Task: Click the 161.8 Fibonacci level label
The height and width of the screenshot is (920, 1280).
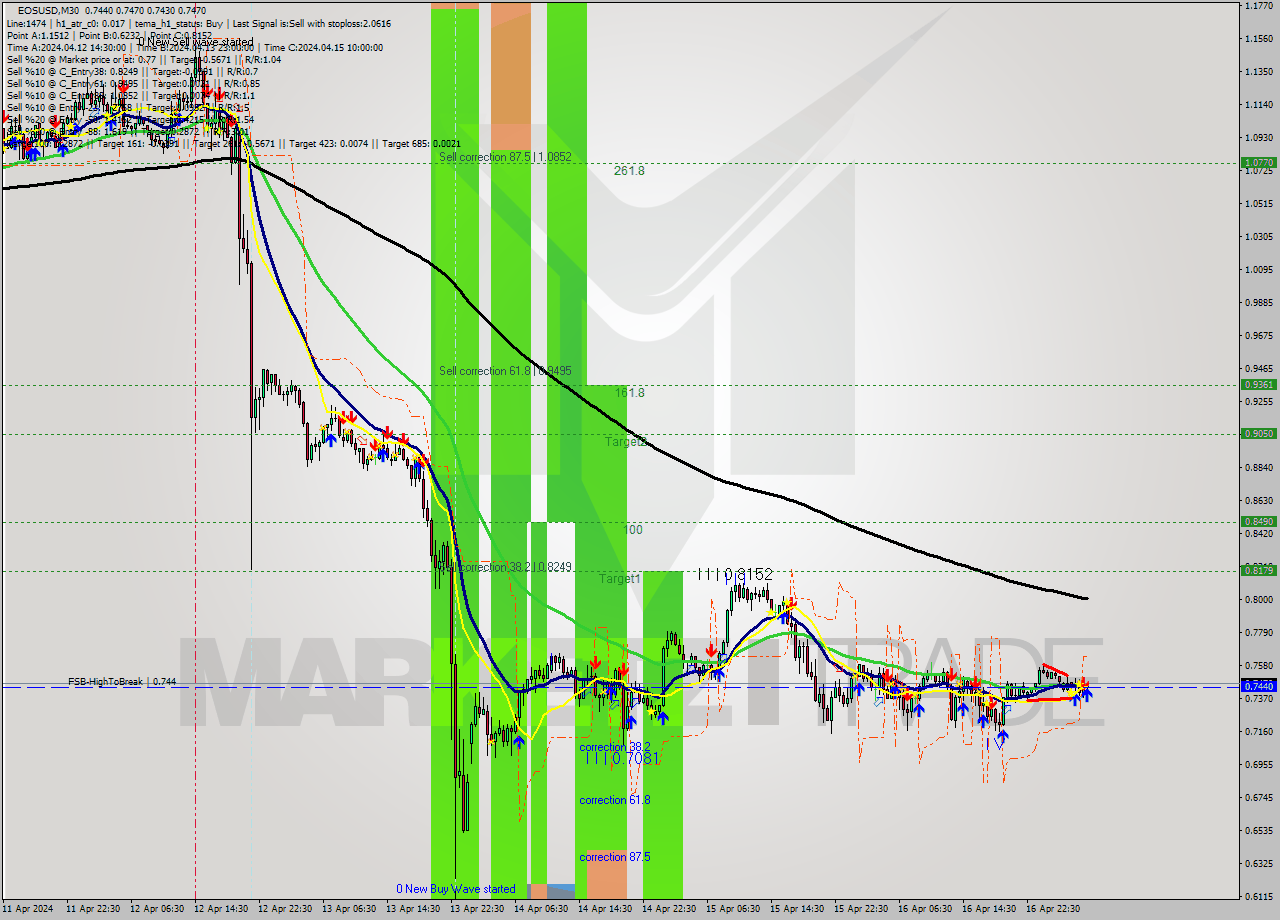Action: click(629, 393)
